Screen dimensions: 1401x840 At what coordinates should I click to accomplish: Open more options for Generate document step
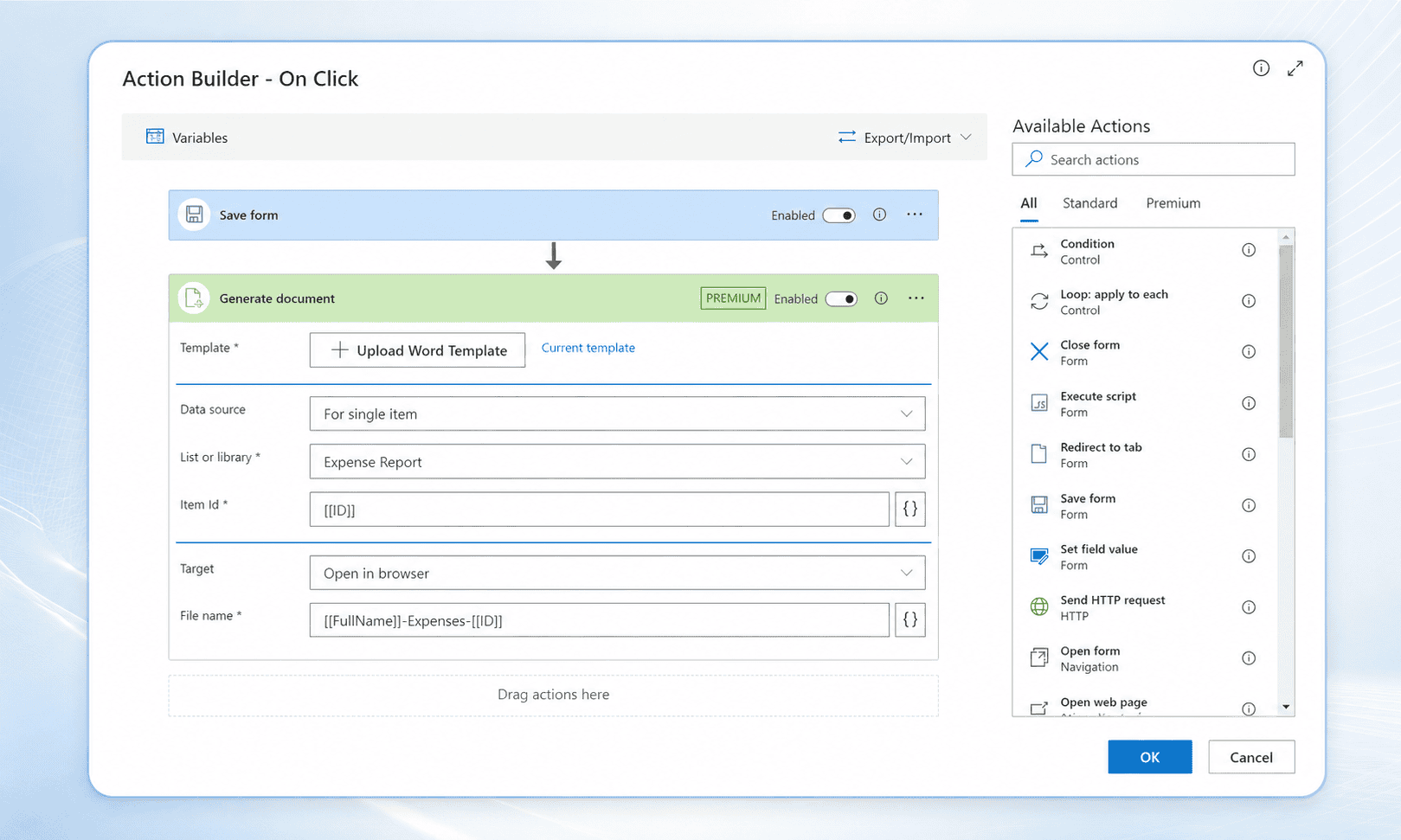click(x=916, y=298)
